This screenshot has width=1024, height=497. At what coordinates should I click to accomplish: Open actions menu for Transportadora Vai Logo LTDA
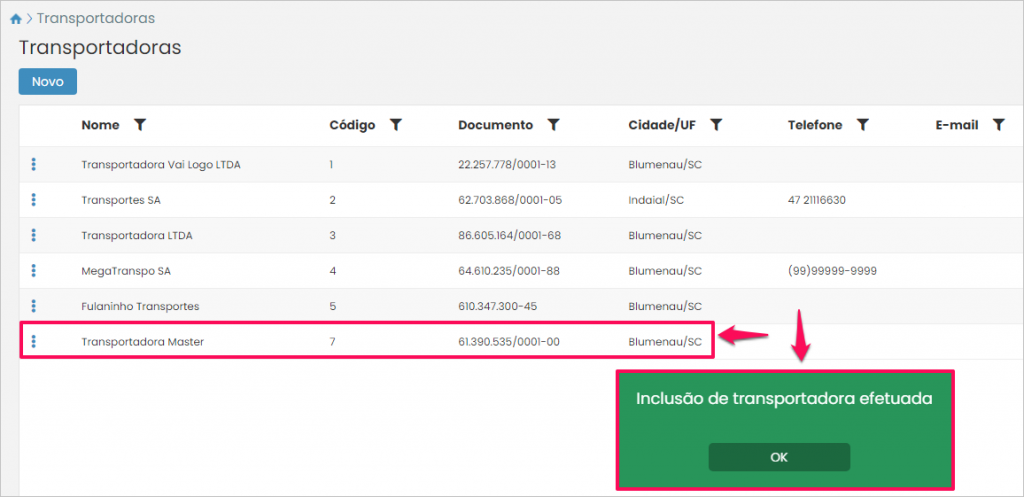point(34,164)
